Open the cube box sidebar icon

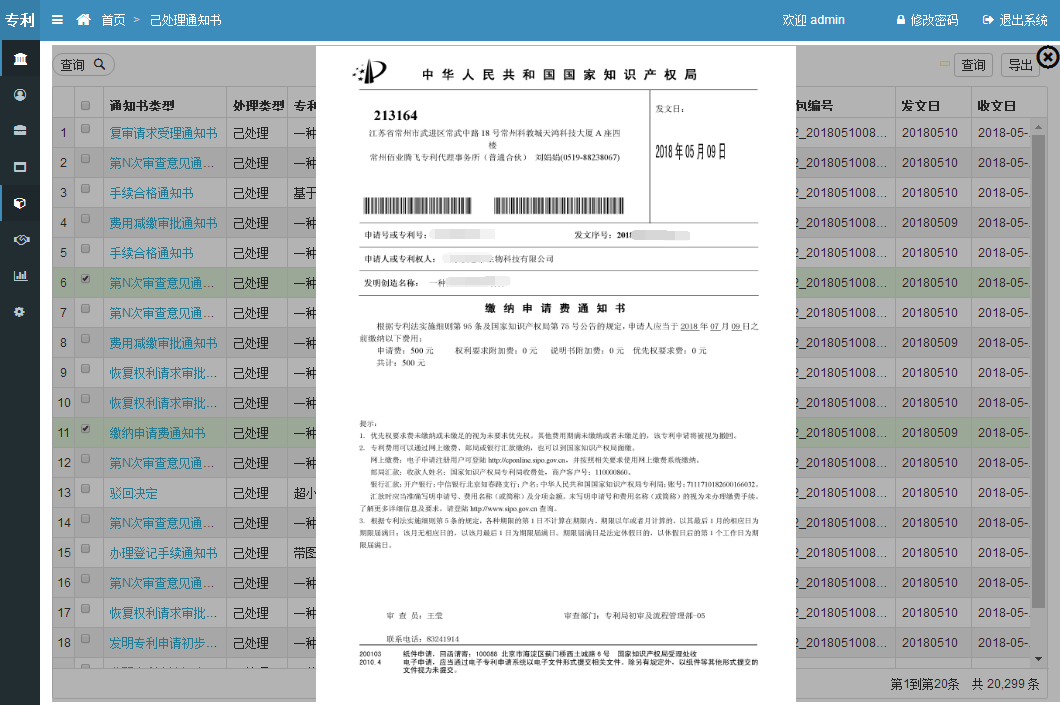pyautogui.click(x=20, y=203)
